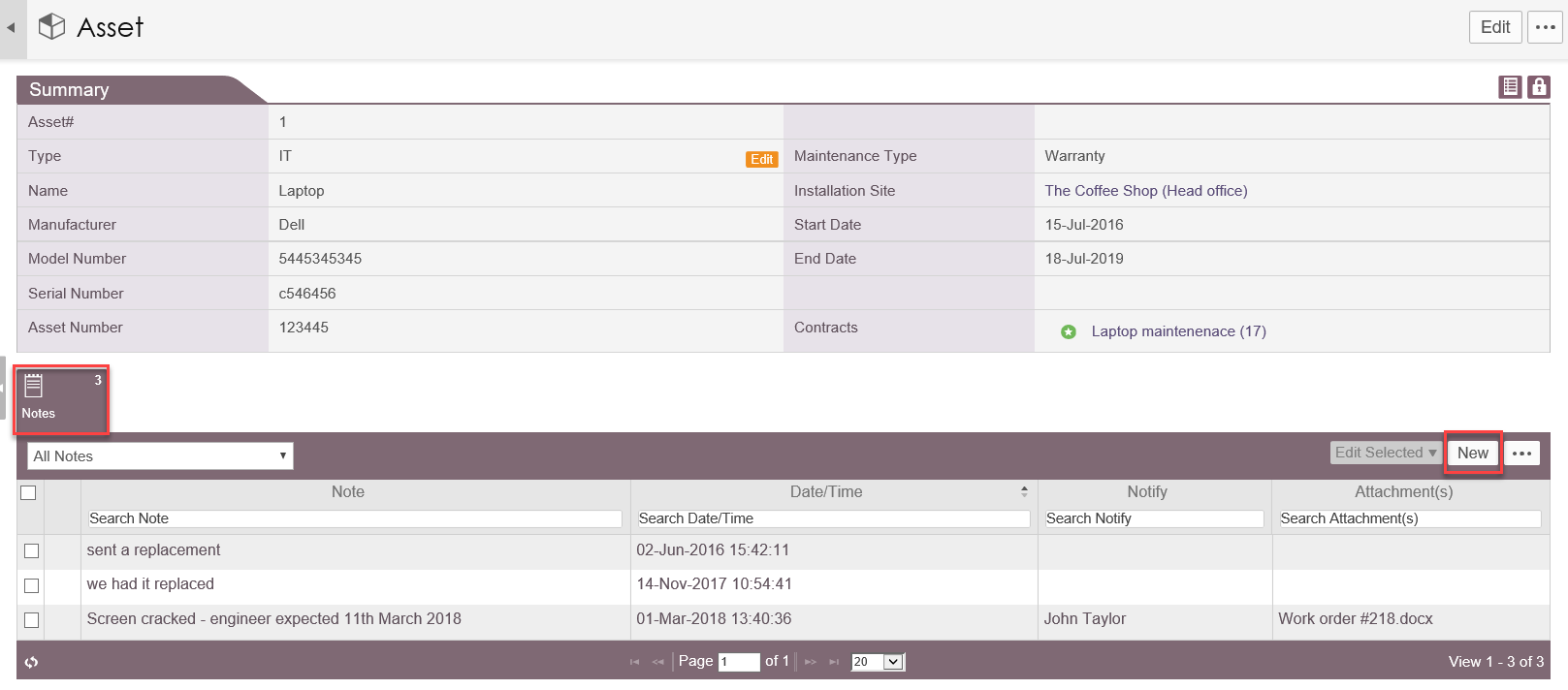Go to last page of notes
The width and height of the screenshot is (1568, 690).
click(834, 662)
